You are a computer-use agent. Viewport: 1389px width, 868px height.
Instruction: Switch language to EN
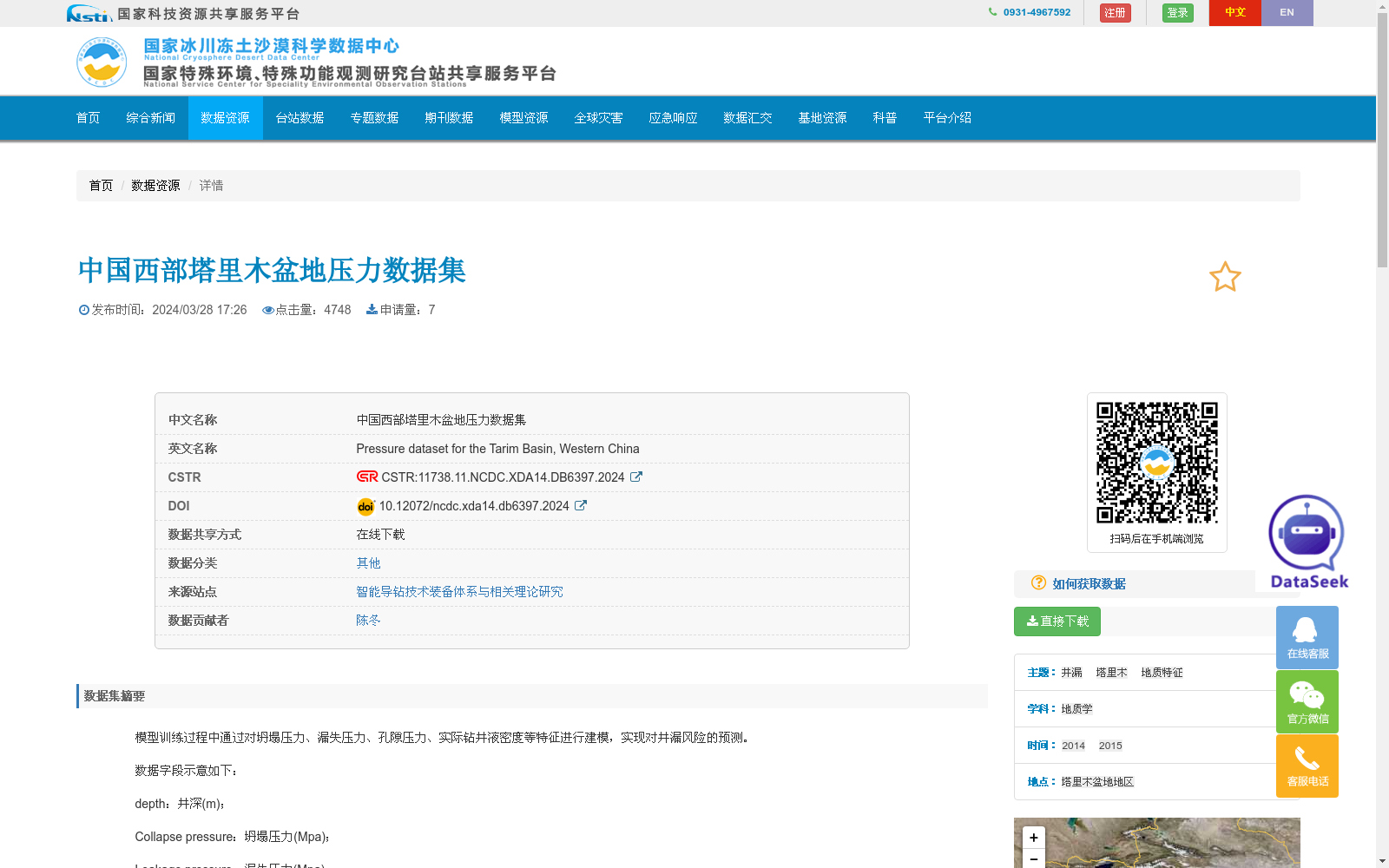(1287, 13)
